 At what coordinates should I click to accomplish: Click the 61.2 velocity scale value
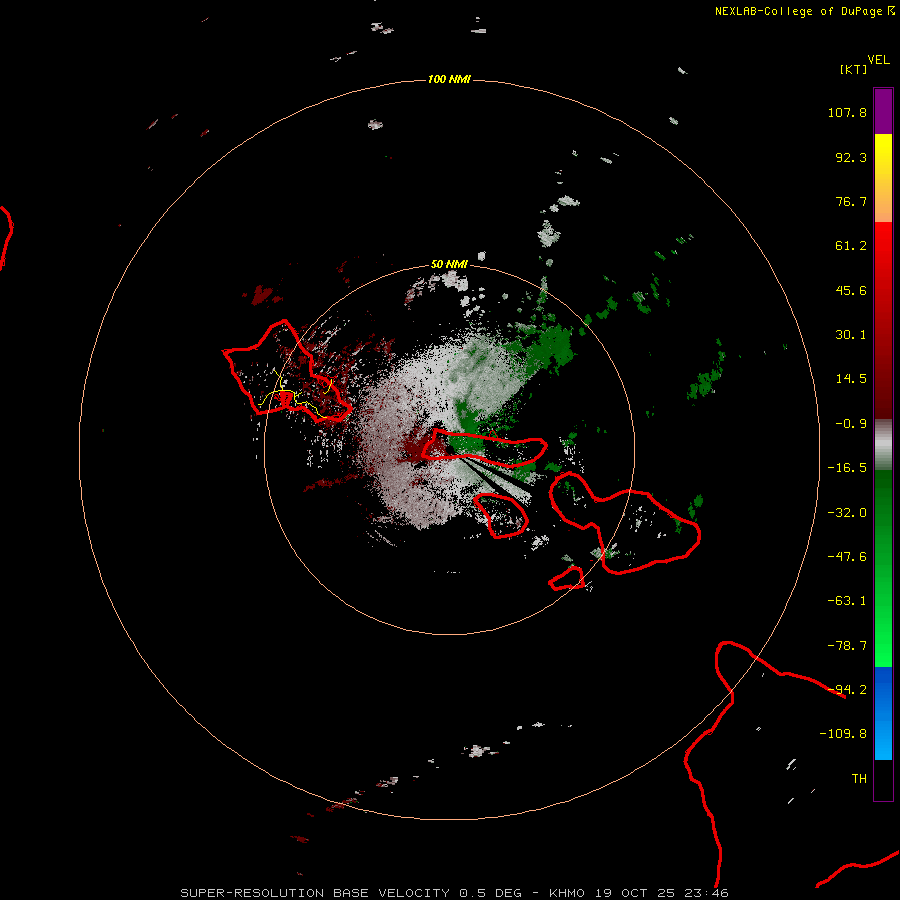pos(851,246)
